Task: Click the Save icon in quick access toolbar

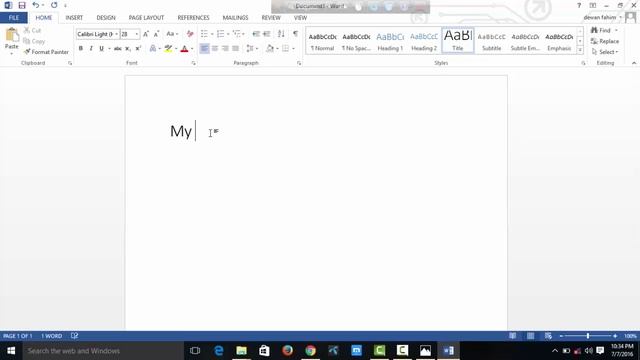Action: point(22,5)
